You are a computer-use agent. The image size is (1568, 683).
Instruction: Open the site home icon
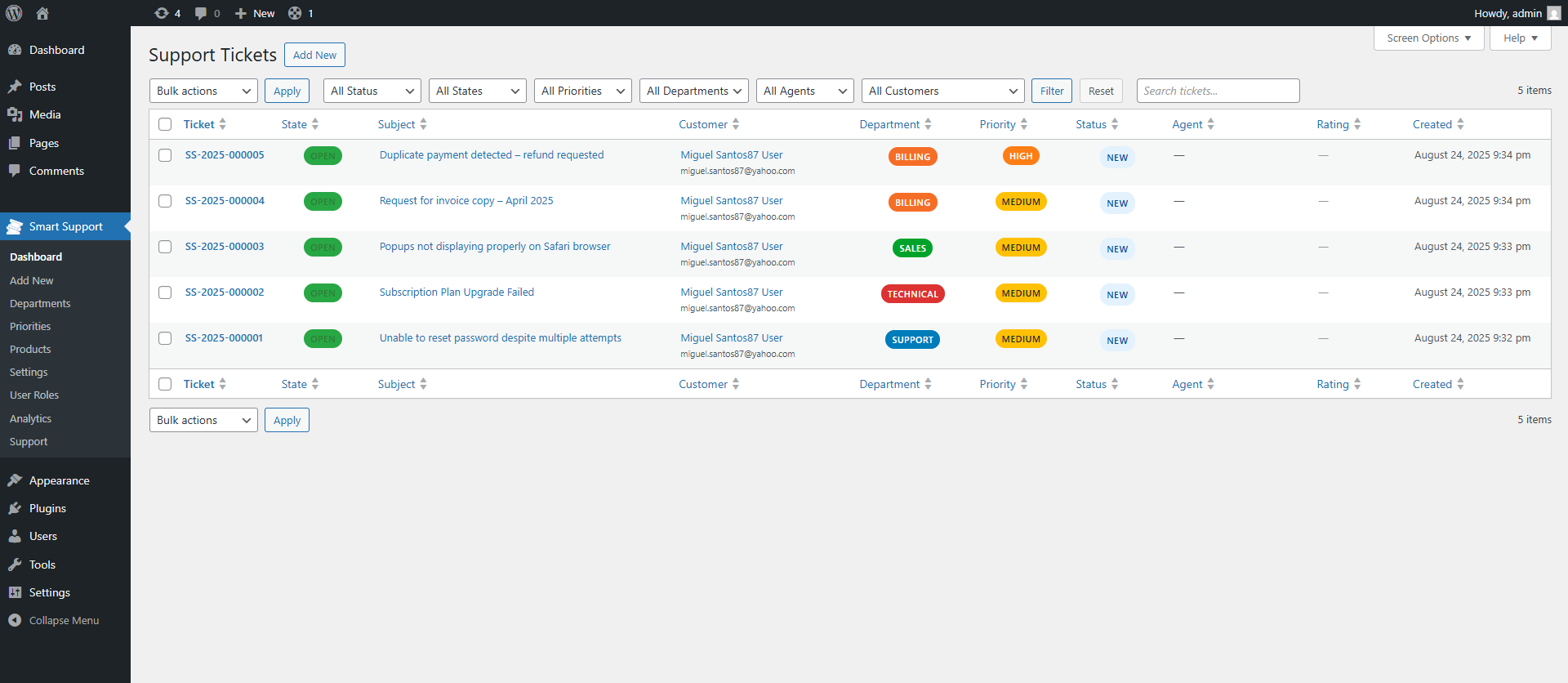tap(42, 13)
